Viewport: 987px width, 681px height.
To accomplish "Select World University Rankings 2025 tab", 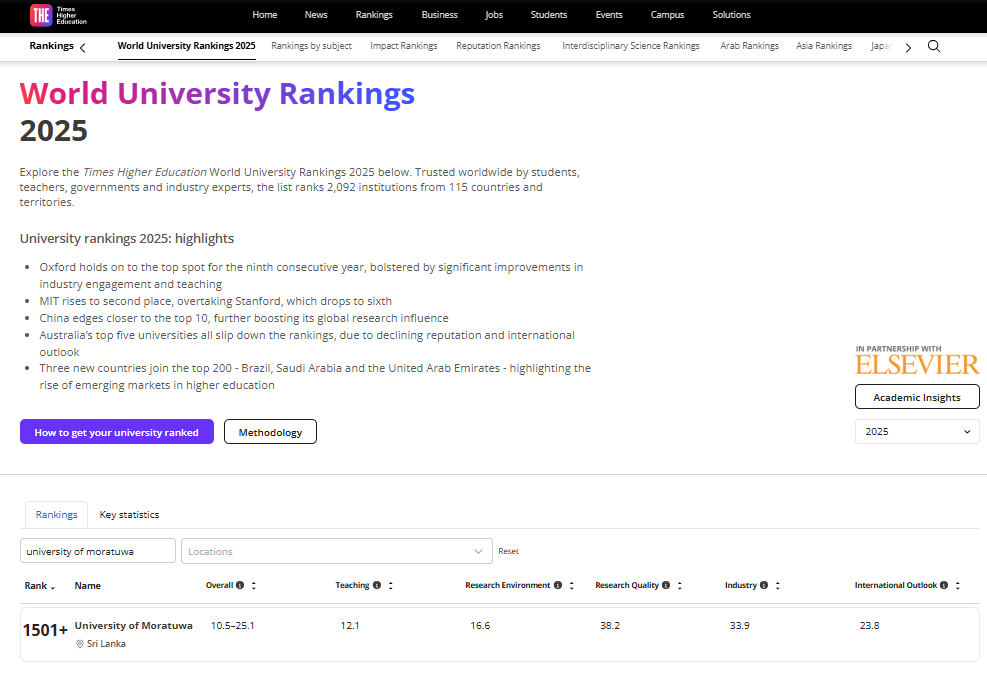I will (186, 46).
